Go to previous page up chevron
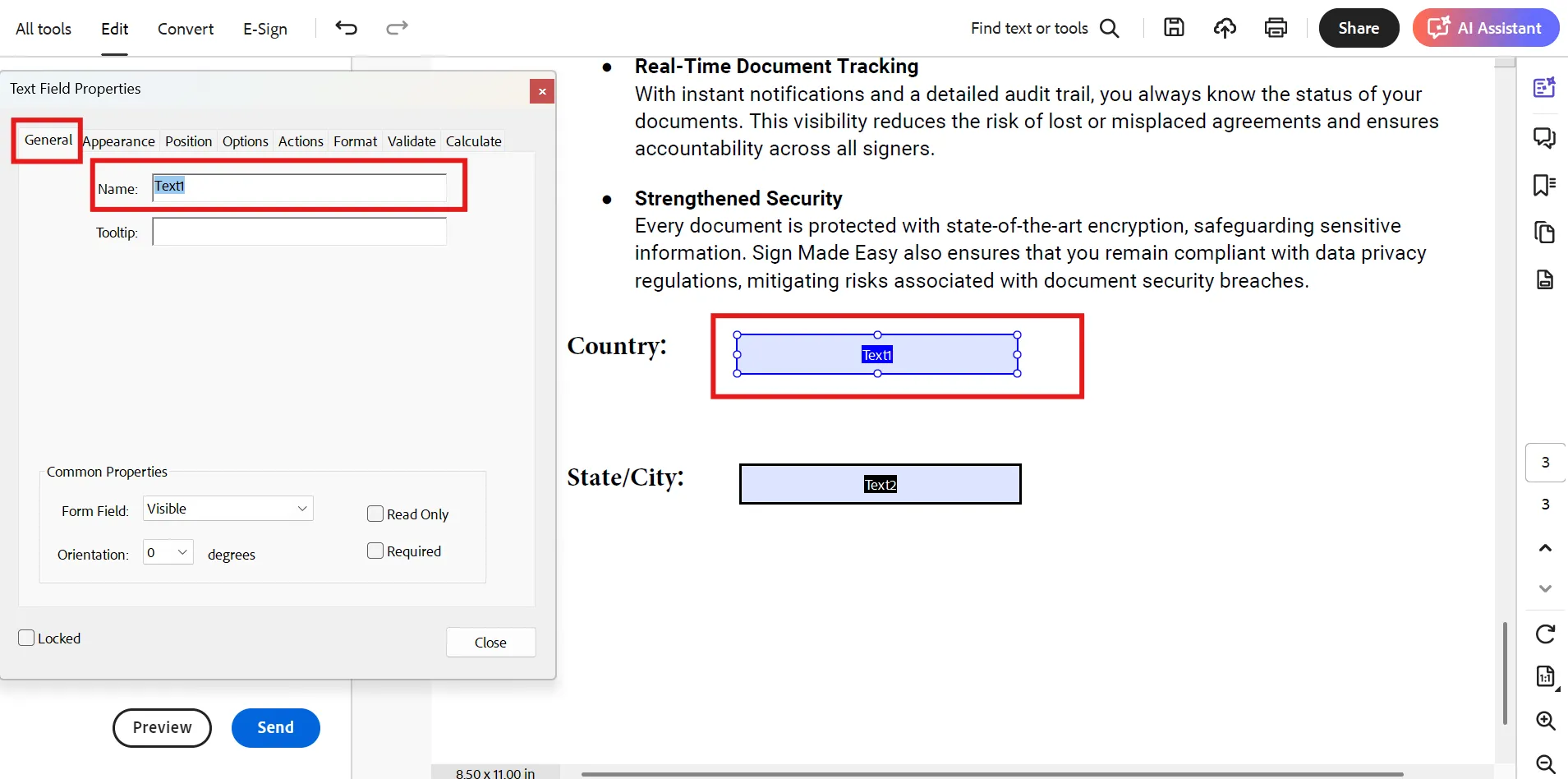 coord(1545,548)
